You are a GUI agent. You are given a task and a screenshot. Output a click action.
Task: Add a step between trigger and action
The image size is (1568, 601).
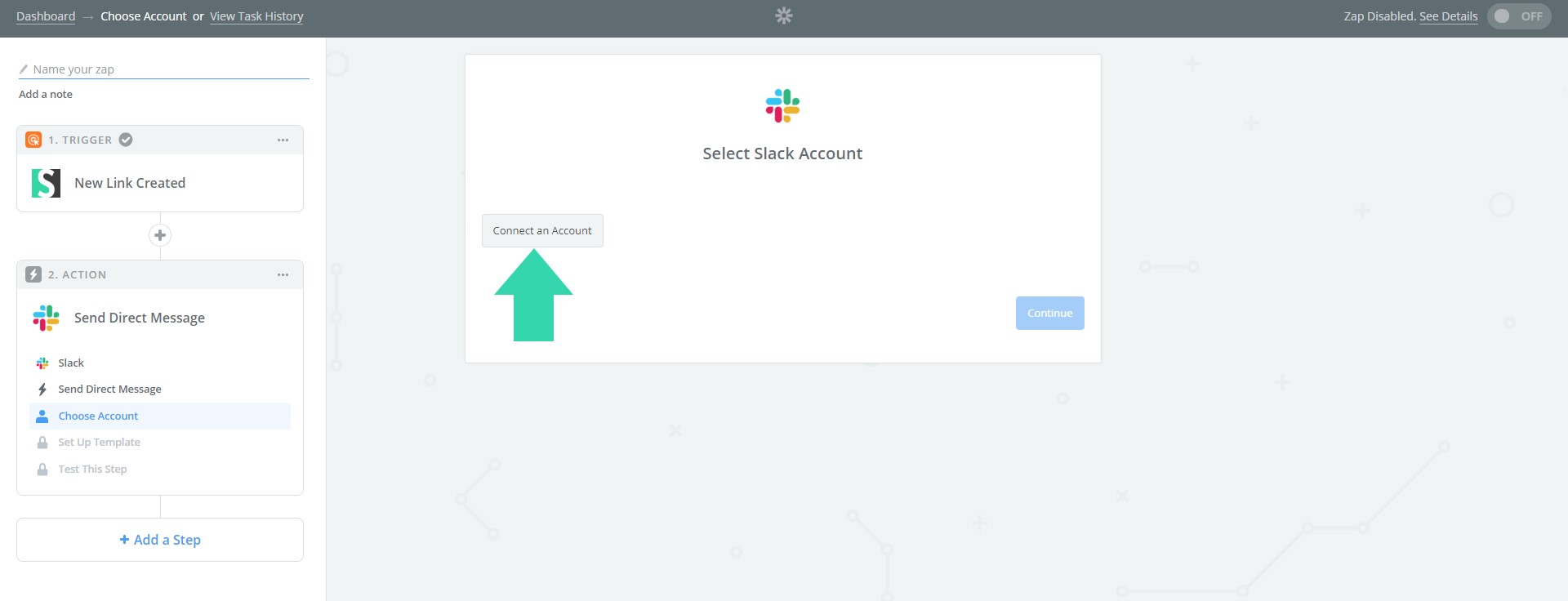[x=160, y=235]
